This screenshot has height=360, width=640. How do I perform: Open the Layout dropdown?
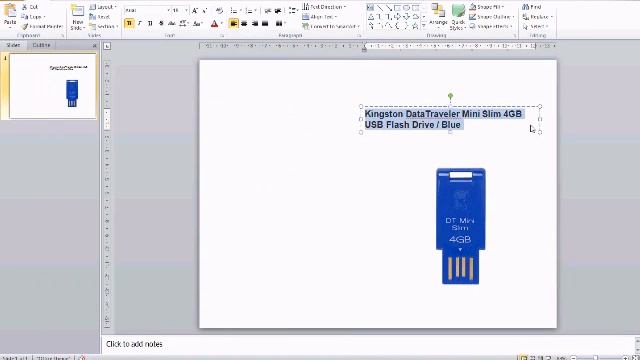103,7
